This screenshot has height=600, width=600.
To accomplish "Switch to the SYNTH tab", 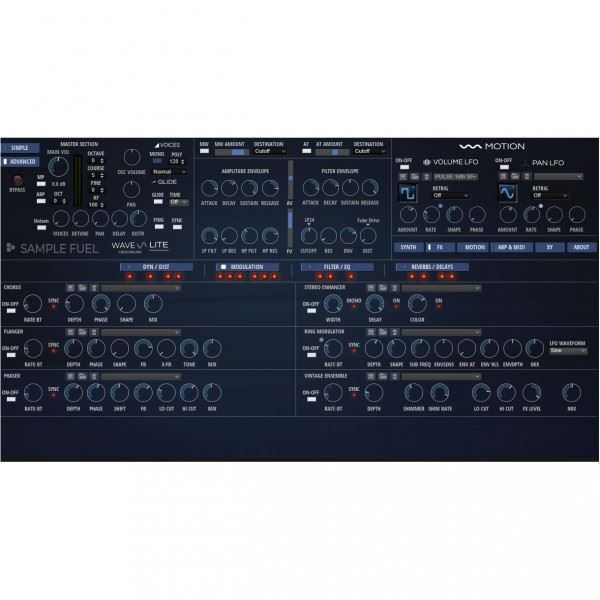I will [x=408, y=247].
